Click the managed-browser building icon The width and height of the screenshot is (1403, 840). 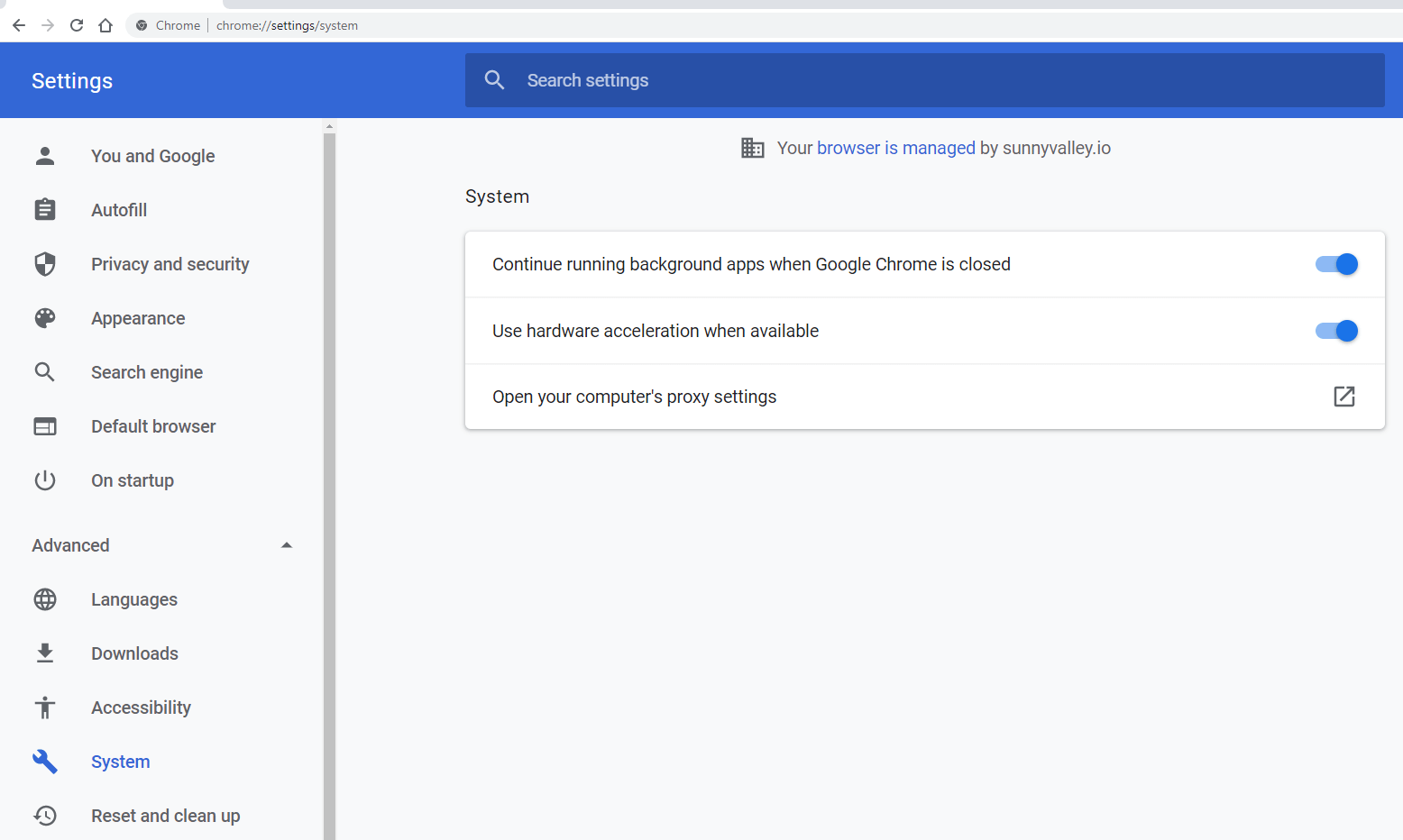[752, 148]
